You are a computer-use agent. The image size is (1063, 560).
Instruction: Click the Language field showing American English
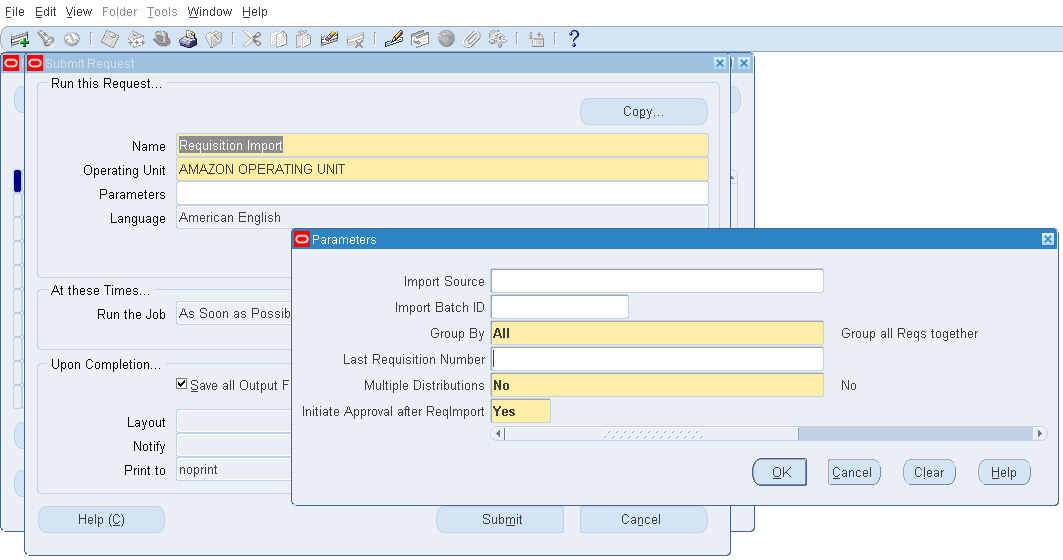coord(442,217)
